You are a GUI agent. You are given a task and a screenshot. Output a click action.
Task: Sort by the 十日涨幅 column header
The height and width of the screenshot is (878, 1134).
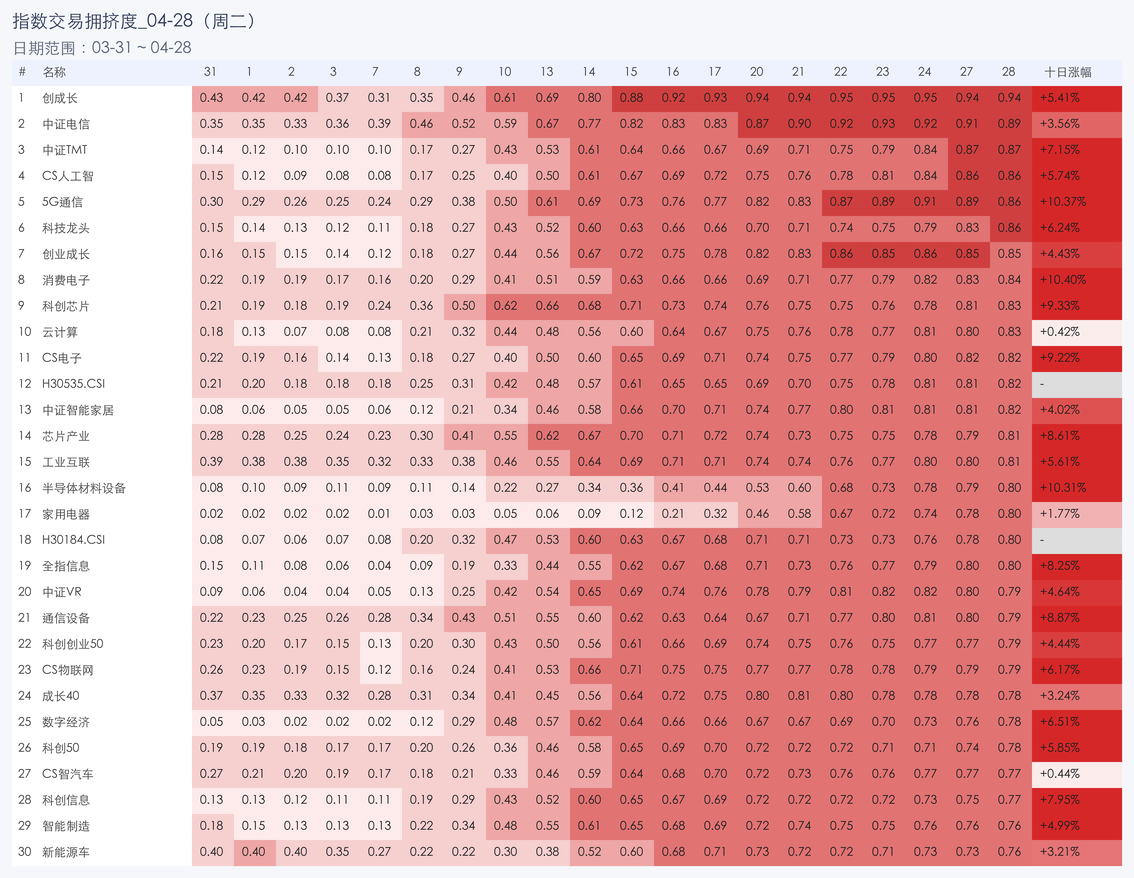tap(1067, 72)
